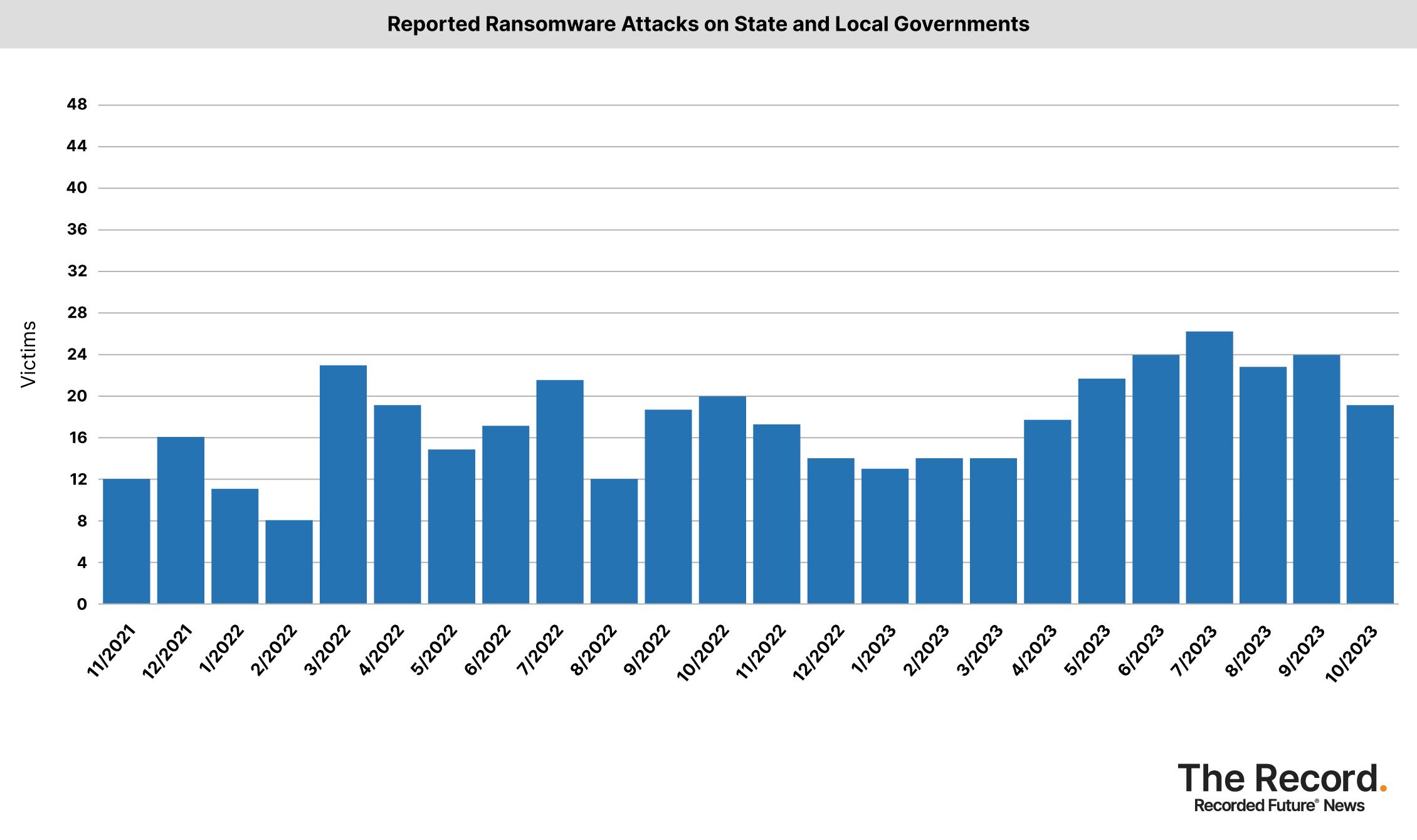The image size is (1417, 840).
Task: Click the 8 y-axis tick label
Action: pyautogui.click(x=82, y=521)
